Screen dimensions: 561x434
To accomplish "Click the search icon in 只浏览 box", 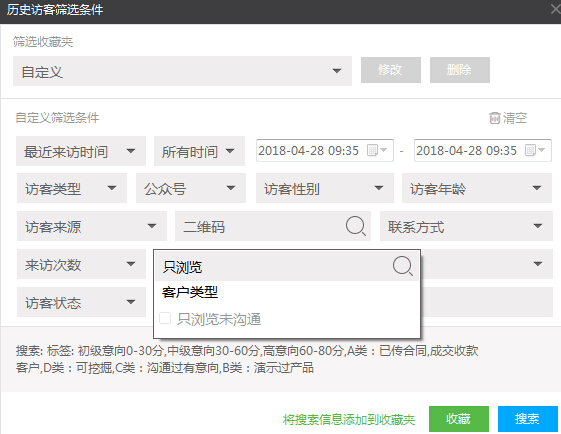I will [x=403, y=266].
